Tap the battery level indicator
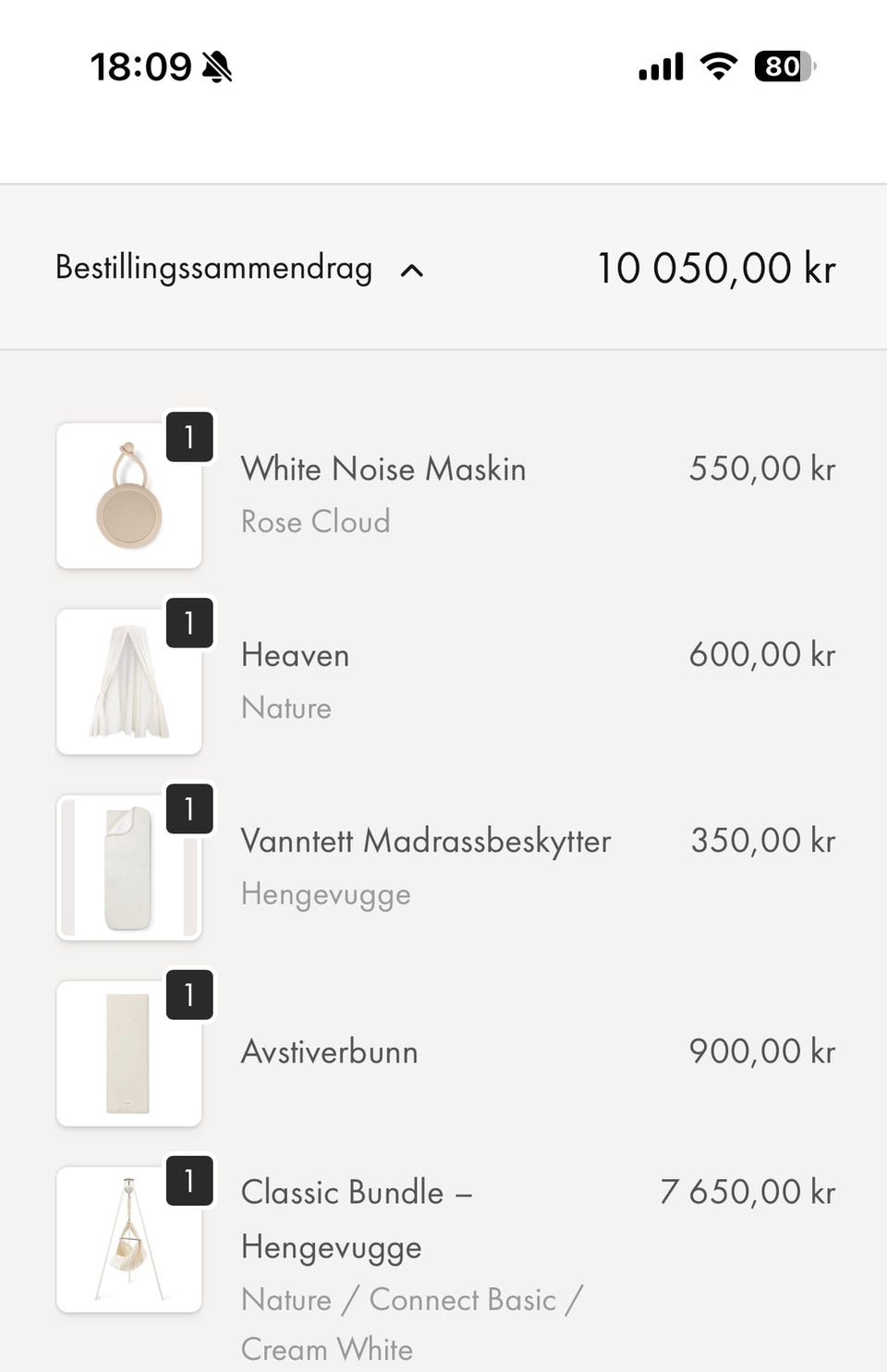The width and height of the screenshot is (887, 1372). pyautogui.click(x=784, y=67)
